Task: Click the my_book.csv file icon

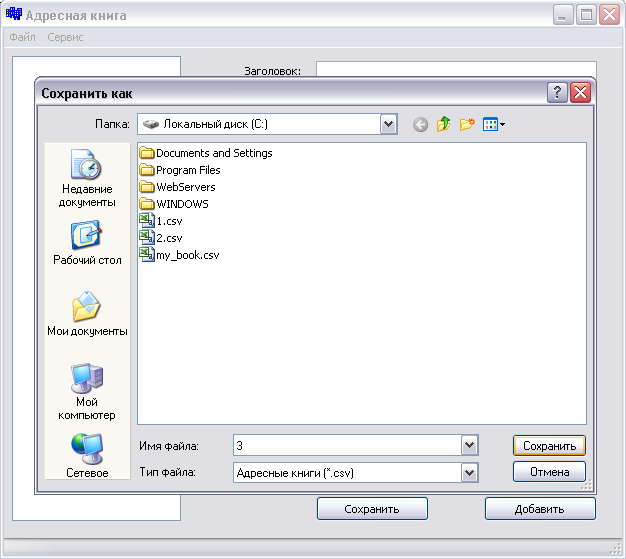Action: pyautogui.click(x=147, y=254)
